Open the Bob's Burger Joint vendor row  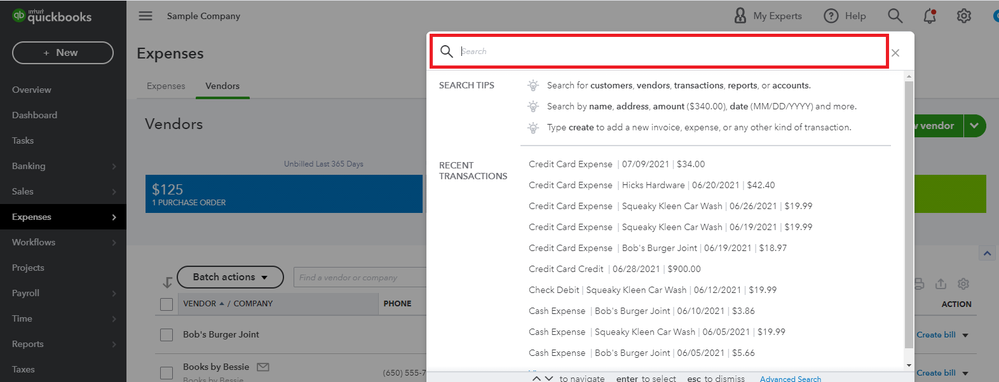[x=220, y=335]
